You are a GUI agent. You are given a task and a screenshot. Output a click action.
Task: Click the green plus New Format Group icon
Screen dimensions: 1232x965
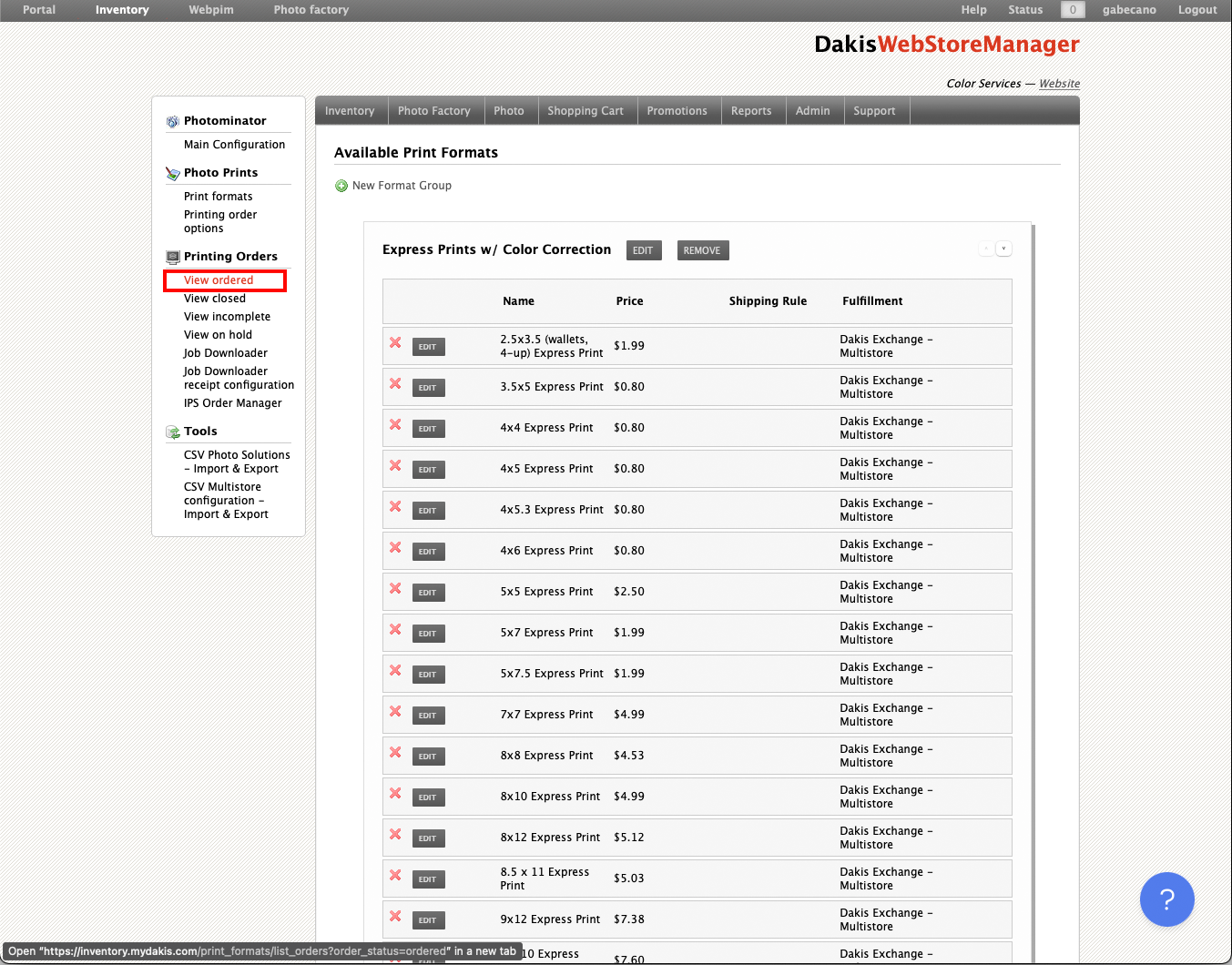pos(341,186)
